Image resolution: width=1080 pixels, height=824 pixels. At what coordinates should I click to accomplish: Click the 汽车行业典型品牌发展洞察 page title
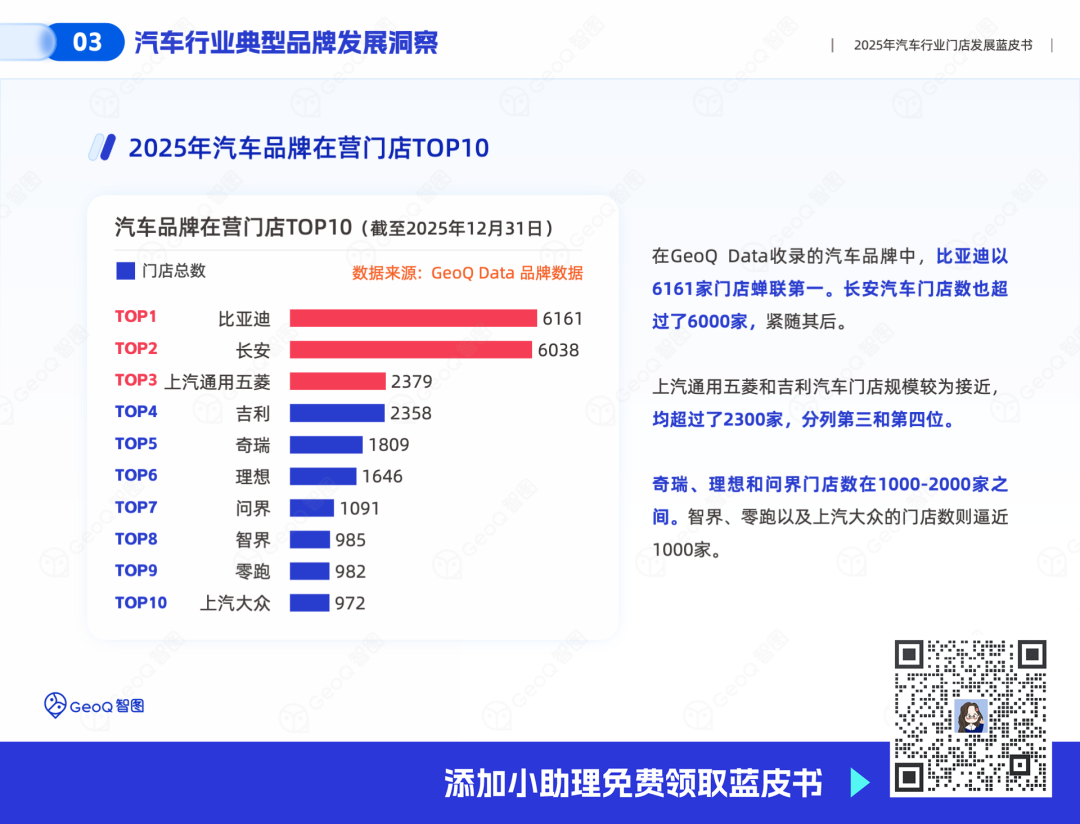point(286,43)
